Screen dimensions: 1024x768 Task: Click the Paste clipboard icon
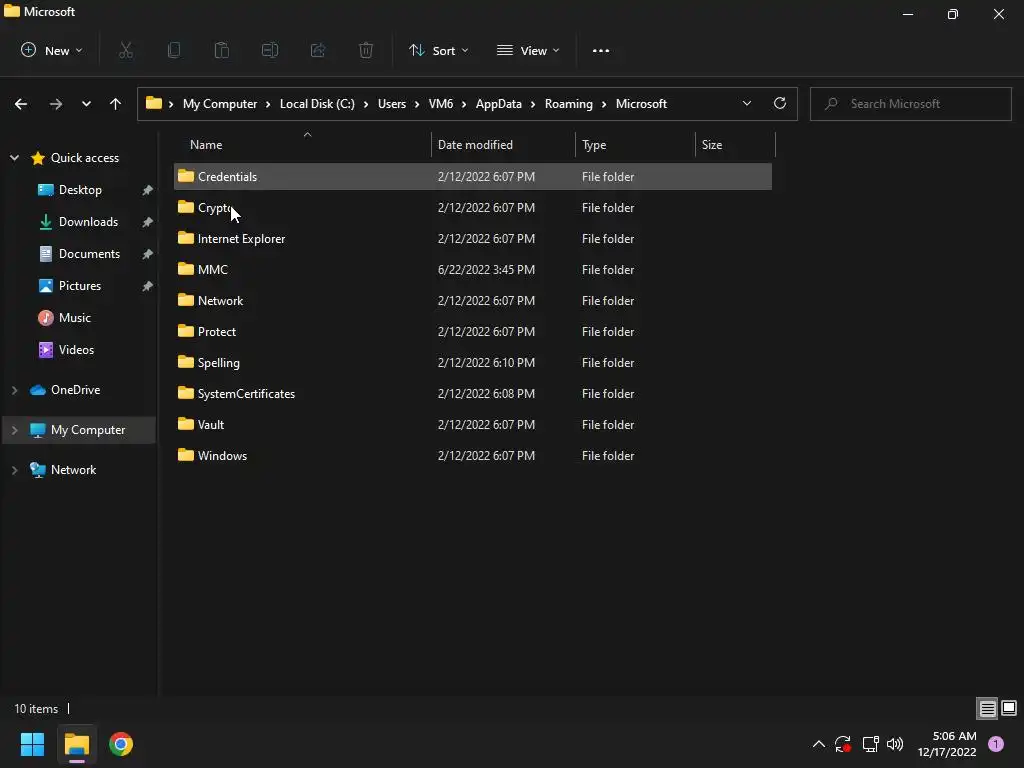coord(222,50)
